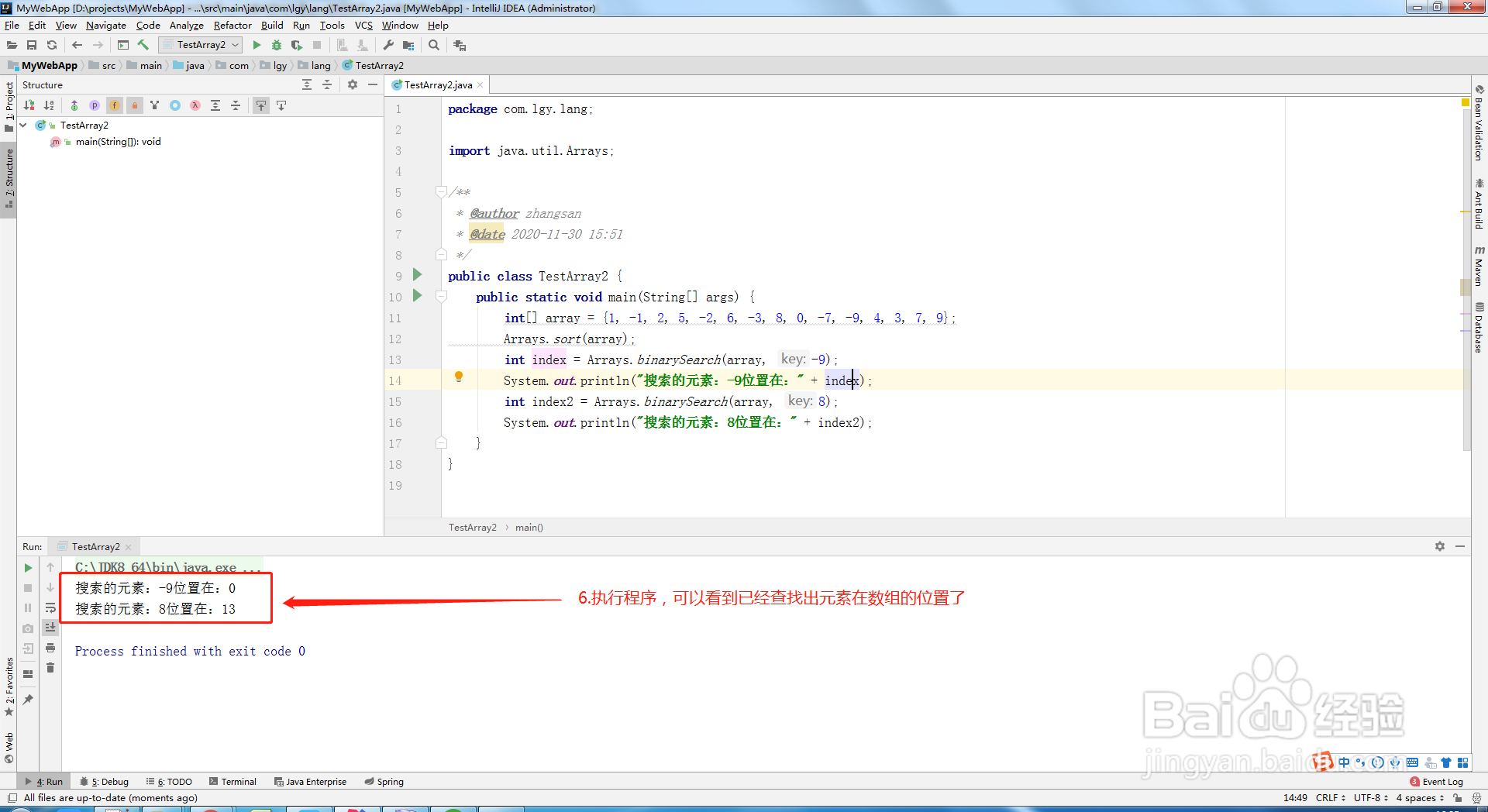1488x812 pixels.
Task: Open Run panel gear settings
Action: tap(1440, 546)
